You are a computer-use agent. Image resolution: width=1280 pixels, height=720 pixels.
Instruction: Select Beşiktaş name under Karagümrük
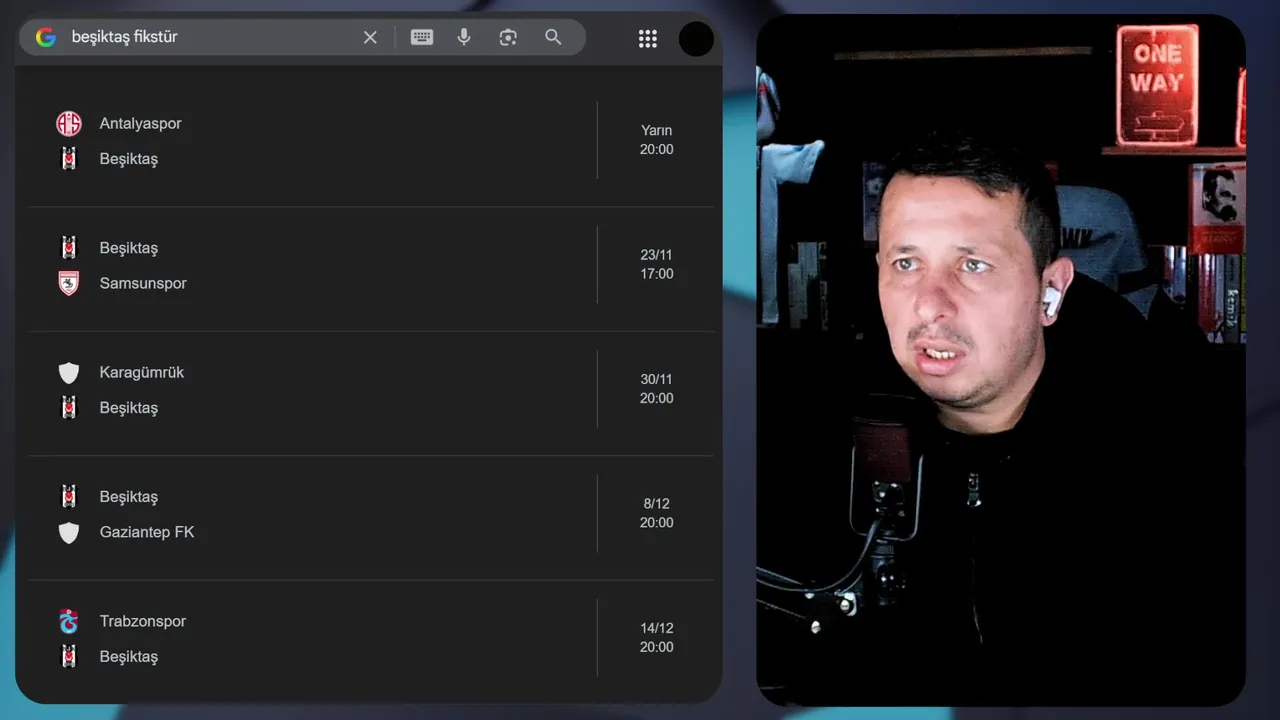129,408
